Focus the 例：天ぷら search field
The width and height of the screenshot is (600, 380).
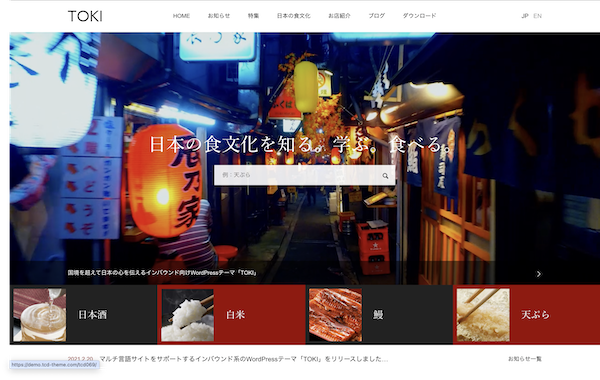(297, 175)
